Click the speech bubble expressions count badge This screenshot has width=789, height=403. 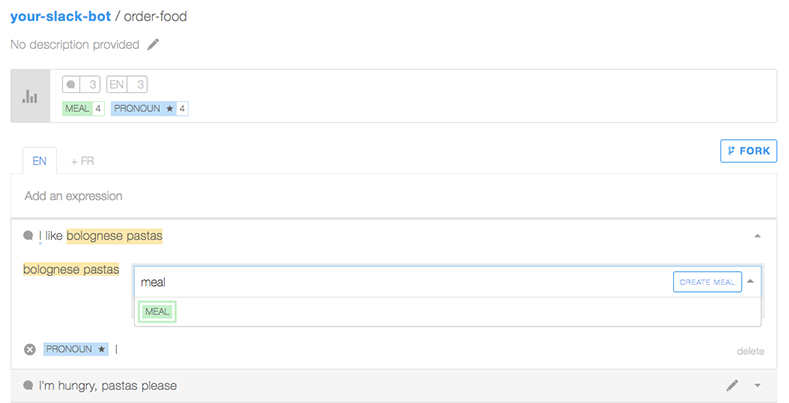point(81,85)
